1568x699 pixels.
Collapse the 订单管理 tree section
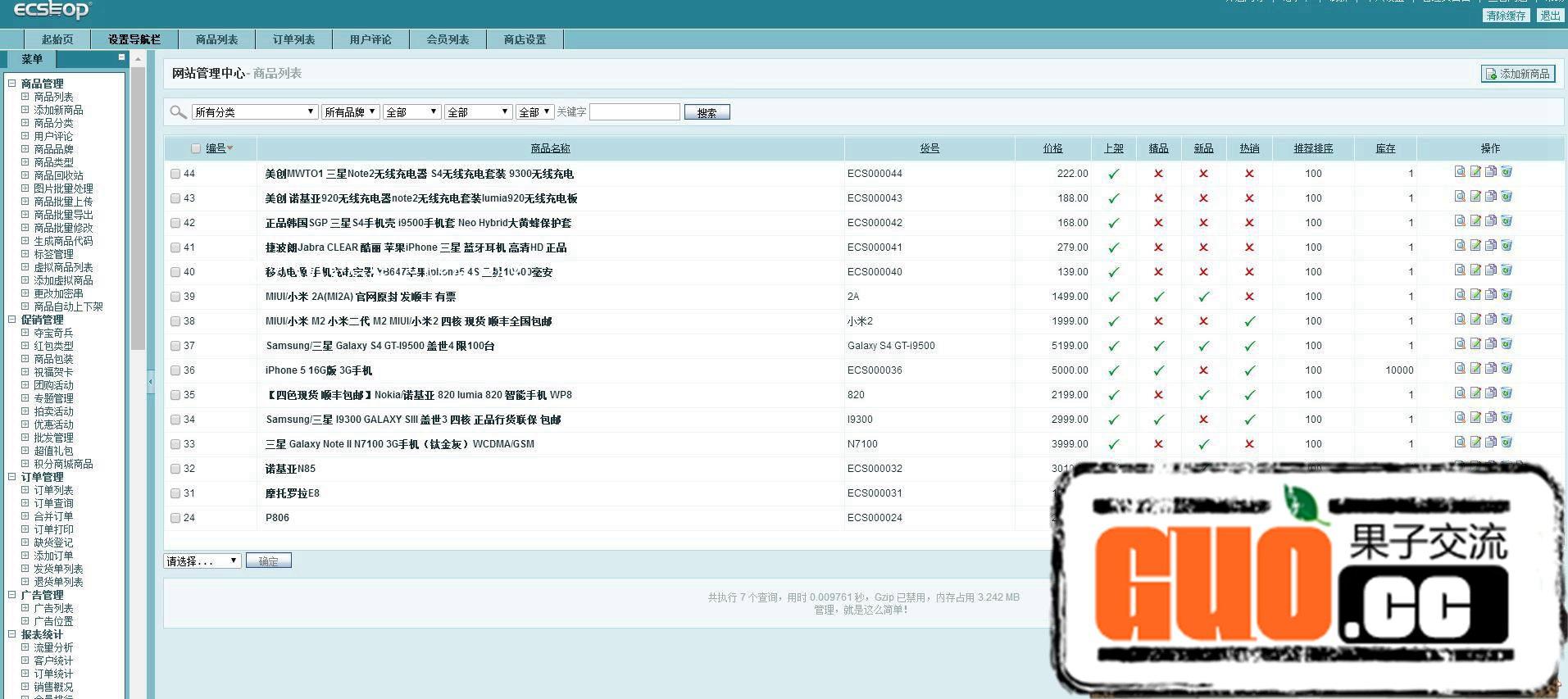pyautogui.click(x=12, y=476)
